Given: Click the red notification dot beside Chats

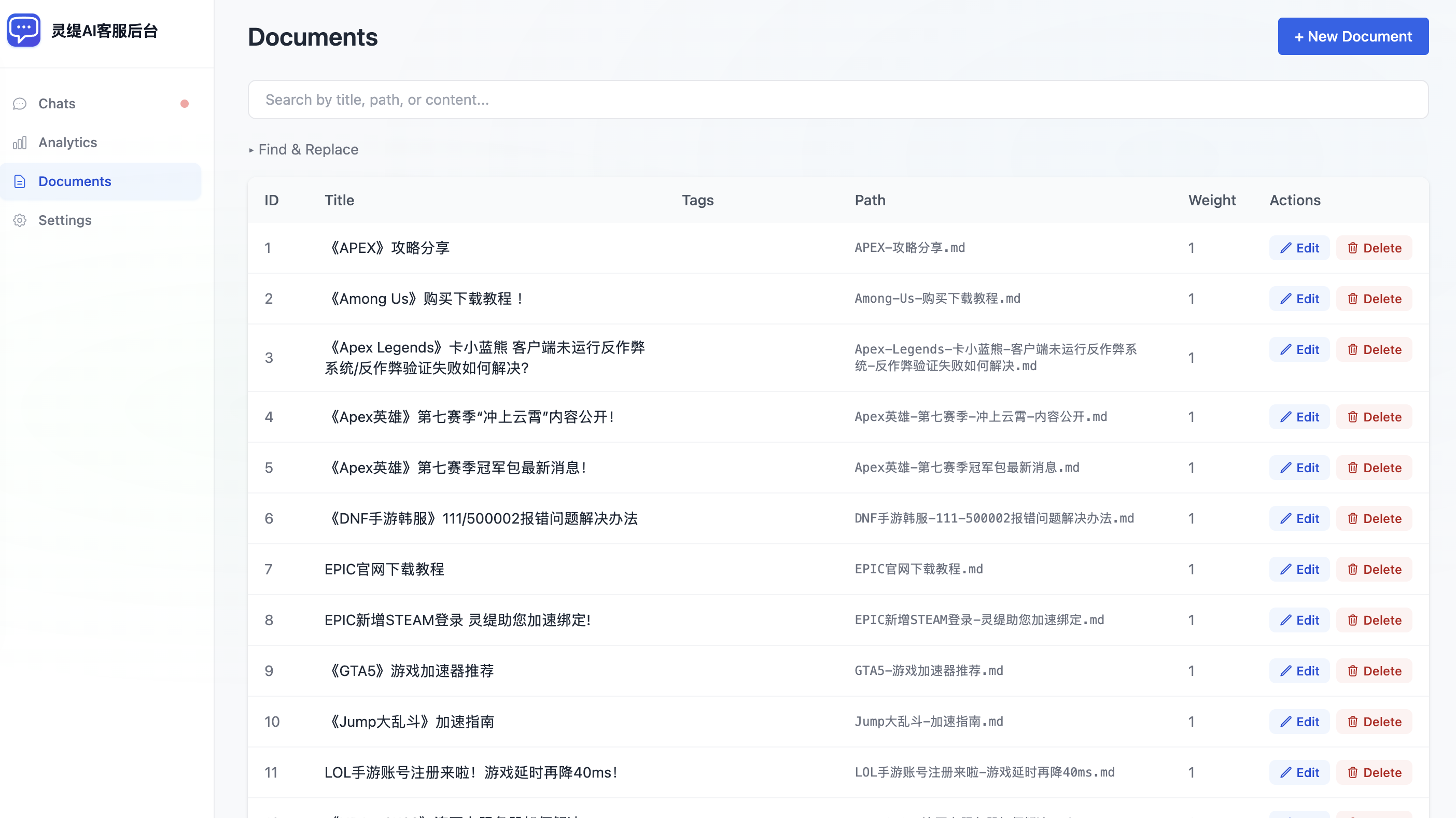Looking at the screenshot, I should point(184,104).
